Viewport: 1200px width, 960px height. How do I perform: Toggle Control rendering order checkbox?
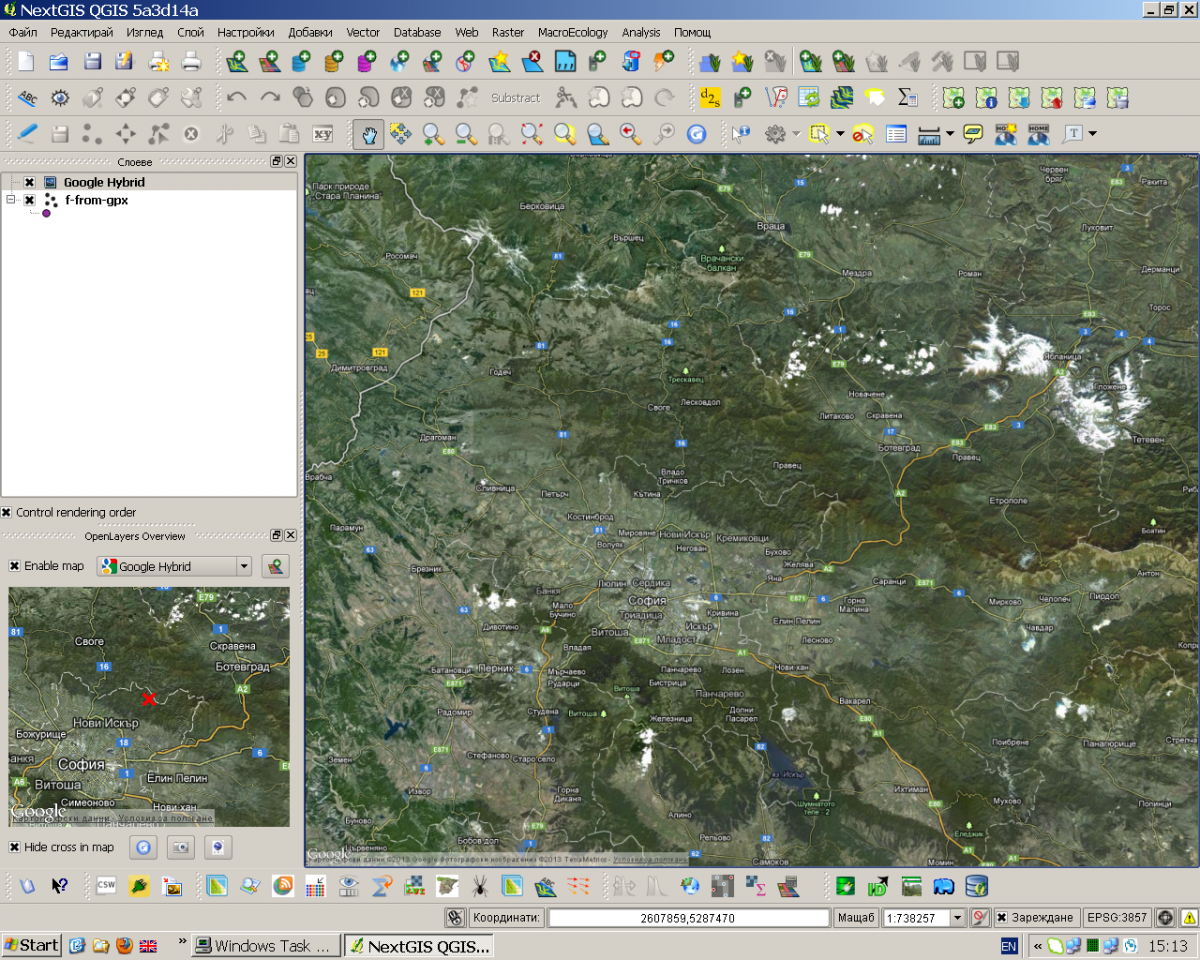[7, 512]
